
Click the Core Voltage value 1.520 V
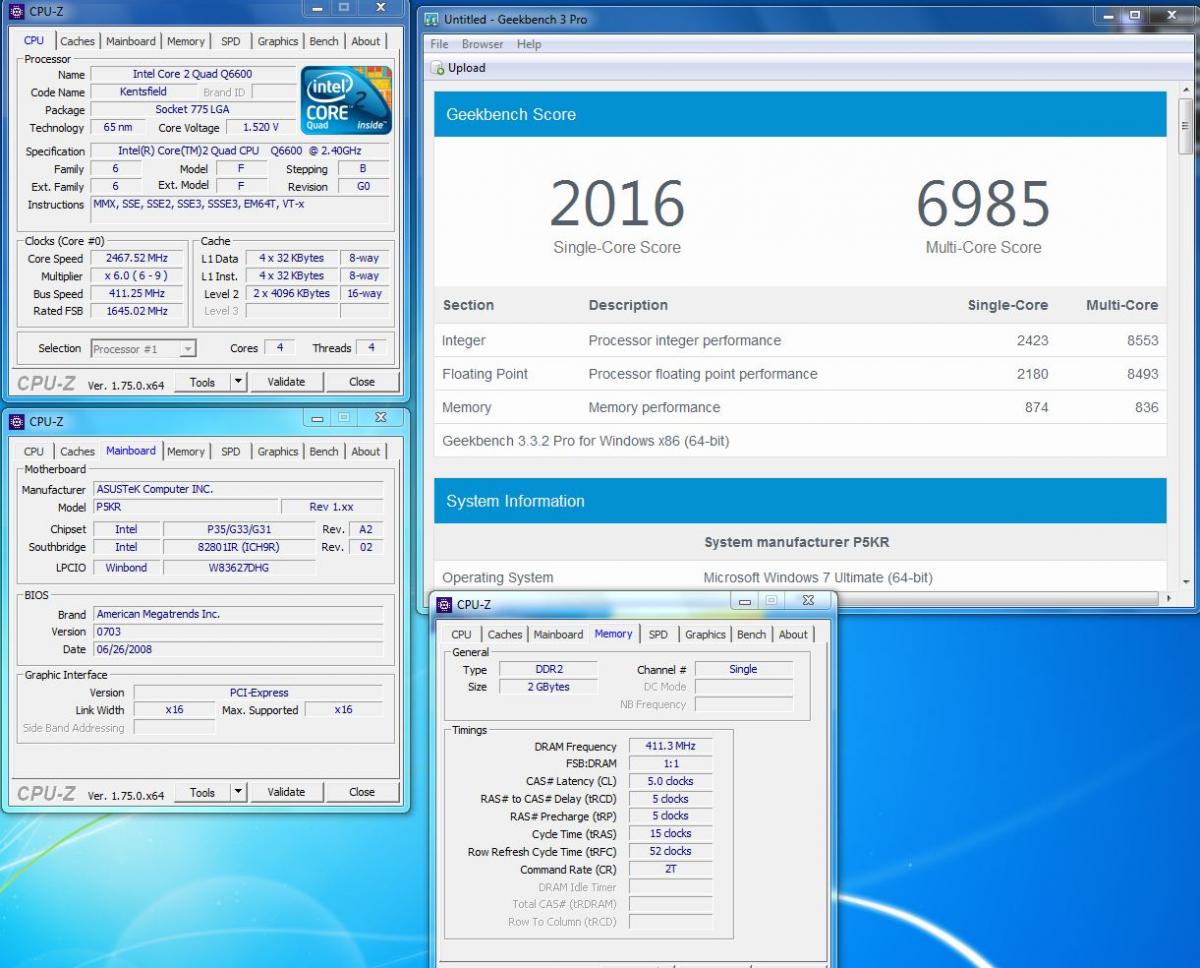coord(260,128)
